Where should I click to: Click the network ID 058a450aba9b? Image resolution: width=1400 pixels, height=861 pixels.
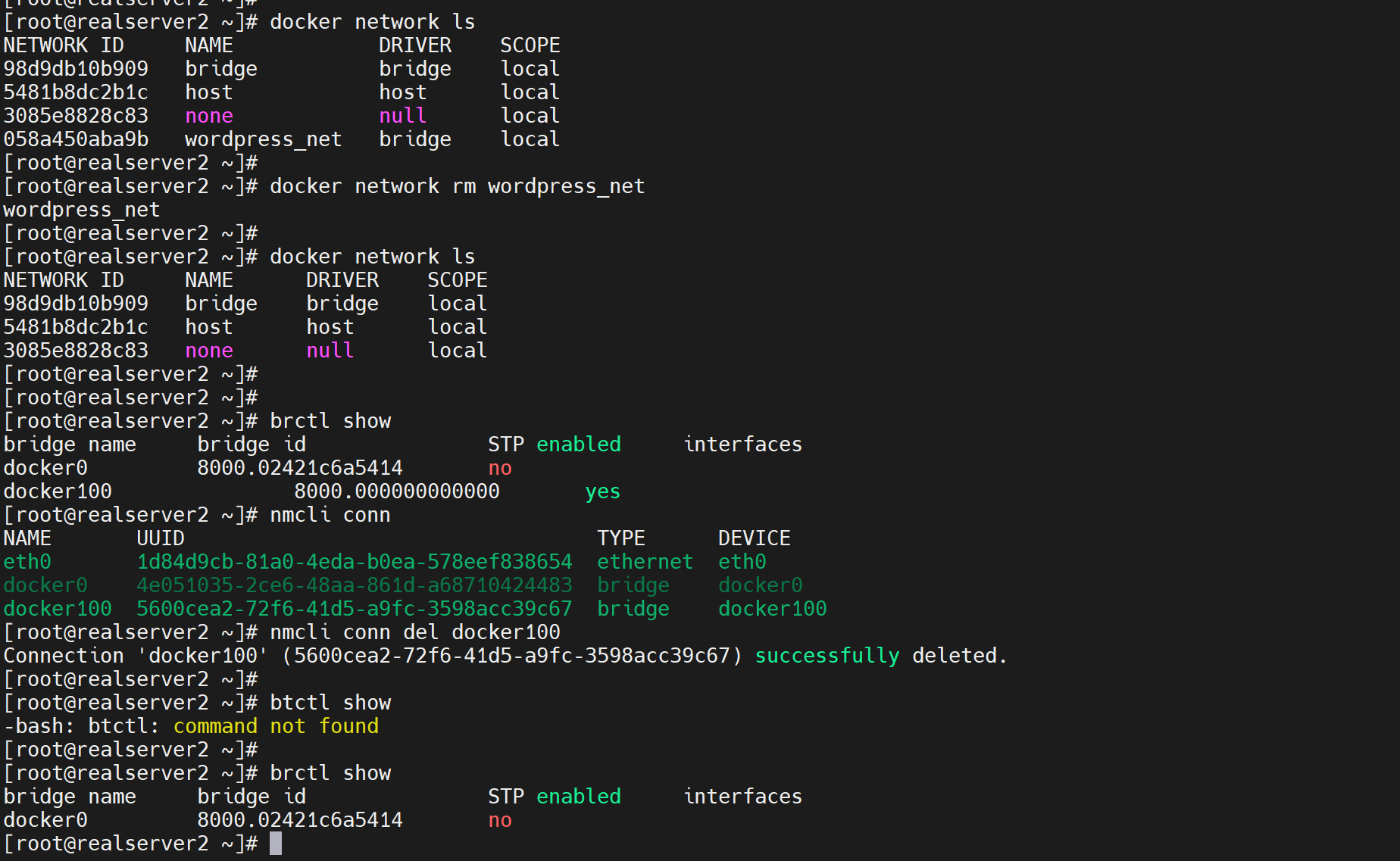tap(76, 139)
